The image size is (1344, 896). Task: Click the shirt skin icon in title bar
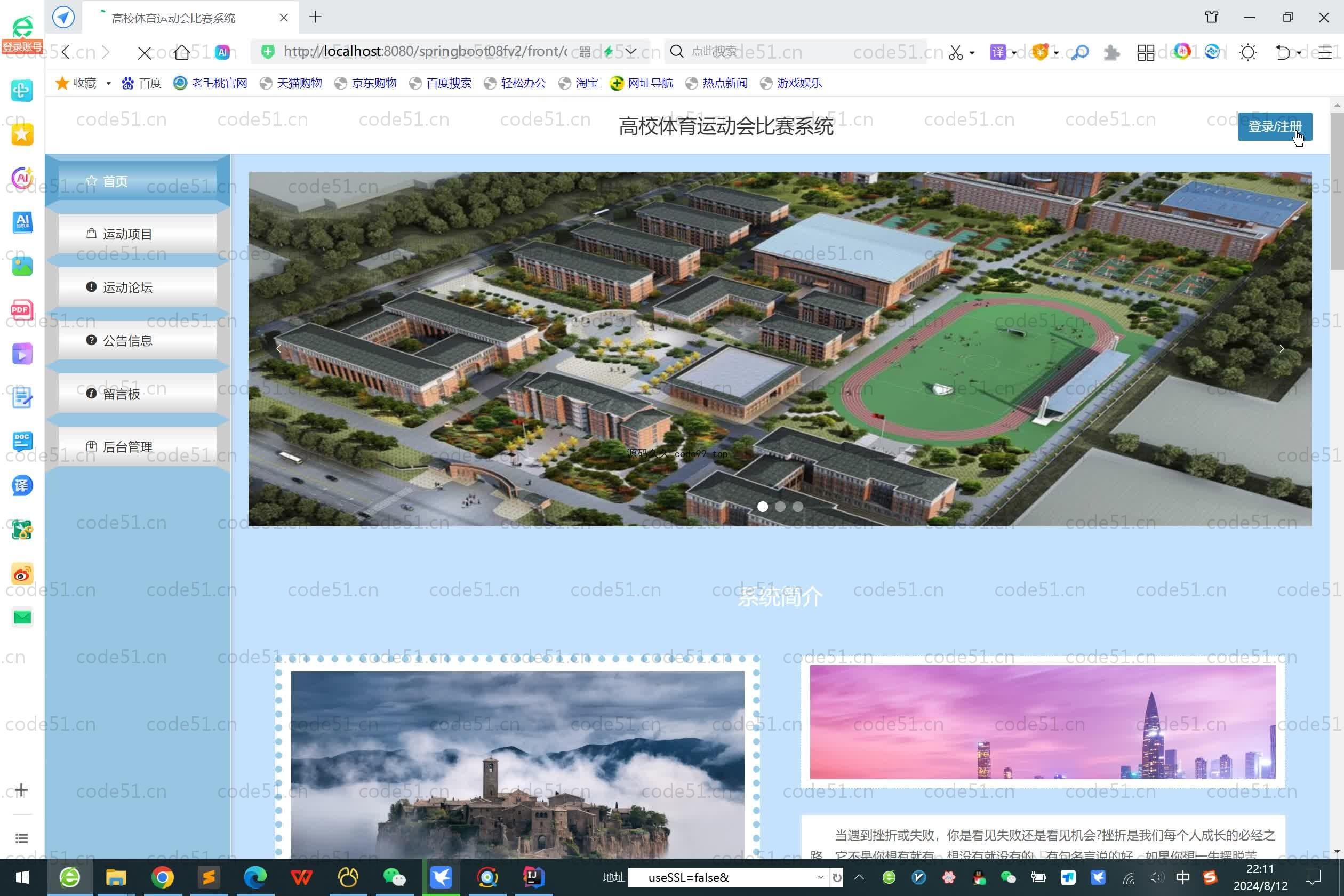pyautogui.click(x=1211, y=17)
